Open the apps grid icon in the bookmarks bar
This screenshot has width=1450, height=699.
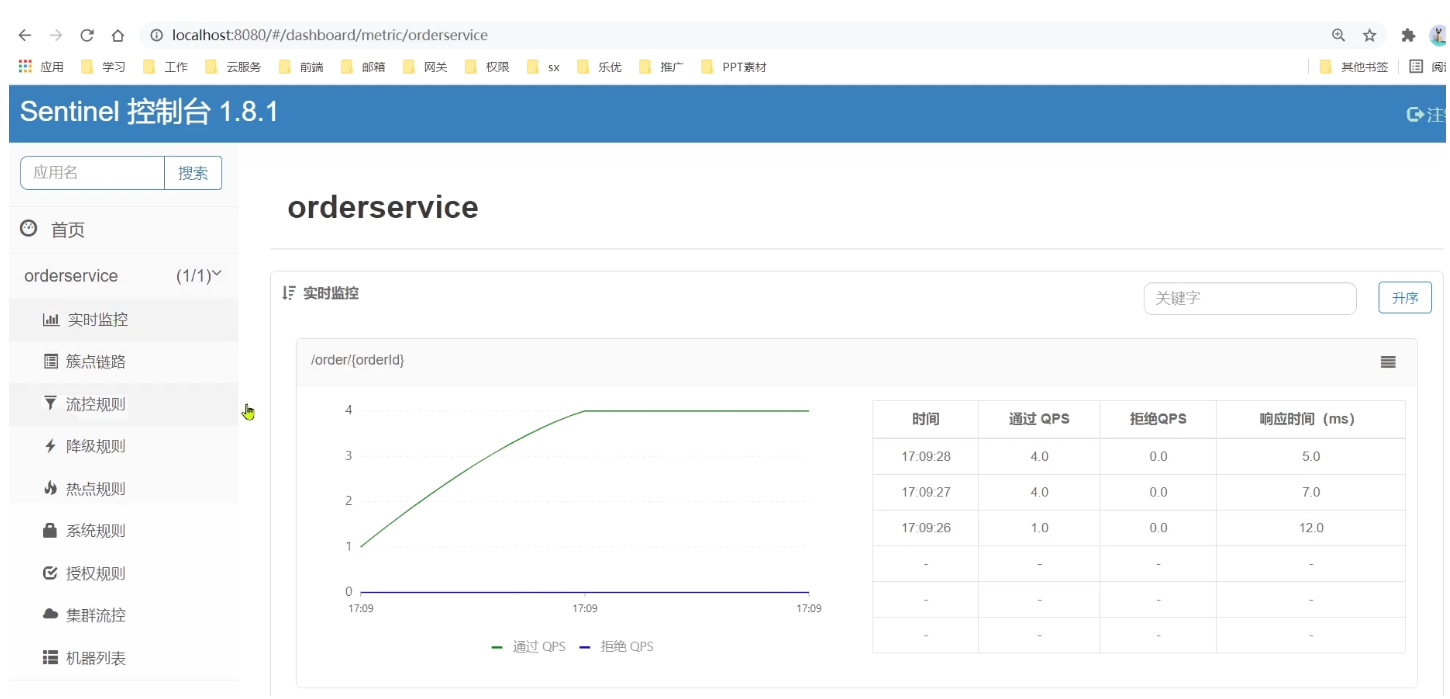(26, 67)
